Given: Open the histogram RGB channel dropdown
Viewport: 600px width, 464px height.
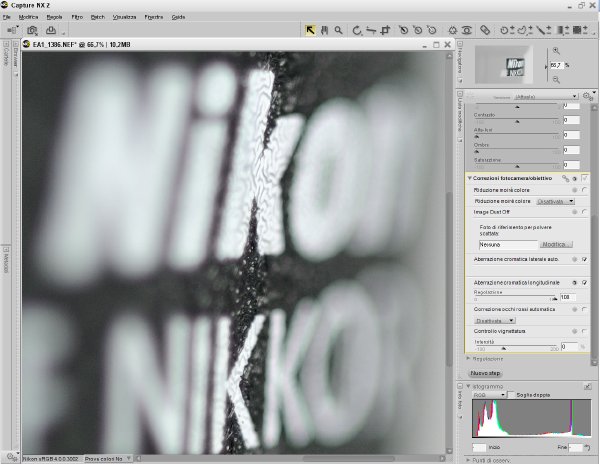Looking at the screenshot, I should (x=489, y=395).
